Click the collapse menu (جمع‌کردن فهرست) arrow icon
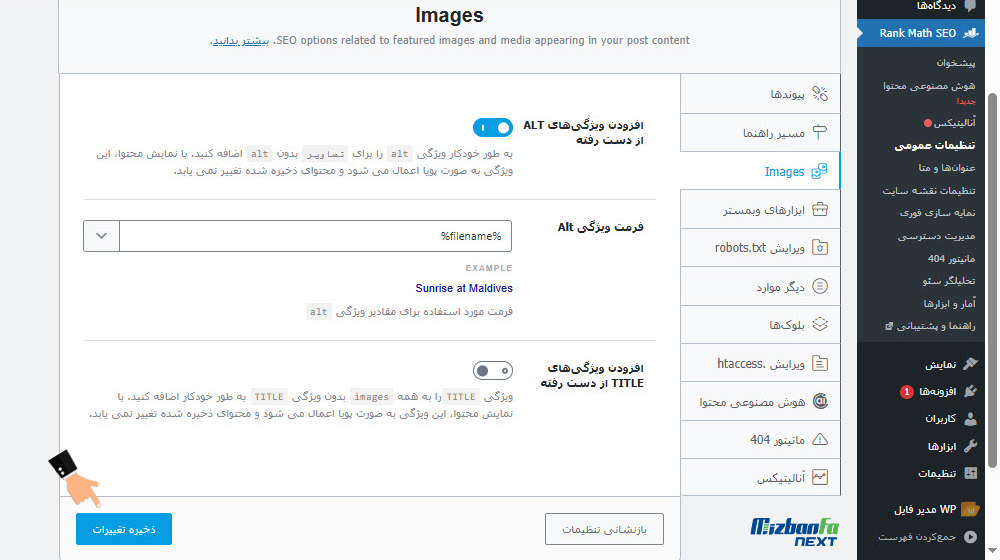Viewport: 1000px width, 560px height. 970,536
